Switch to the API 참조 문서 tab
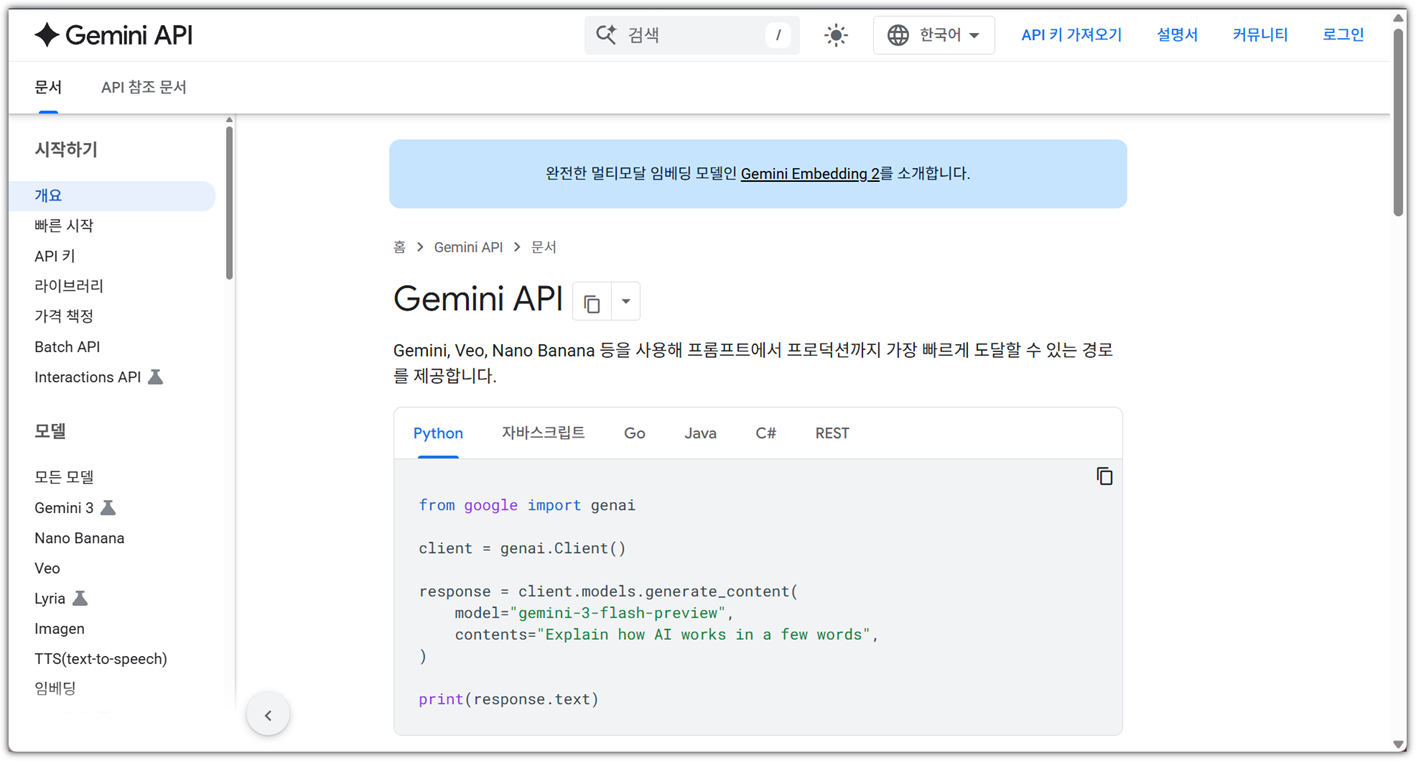The height and width of the screenshot is (761, 1416). (144, 87)
